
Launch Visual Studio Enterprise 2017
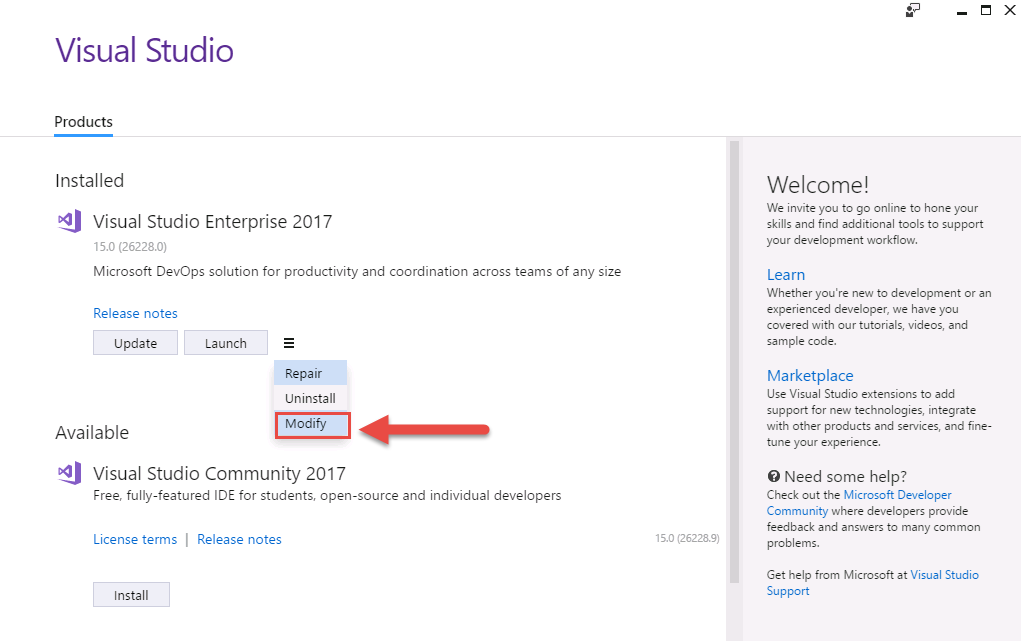226,343
